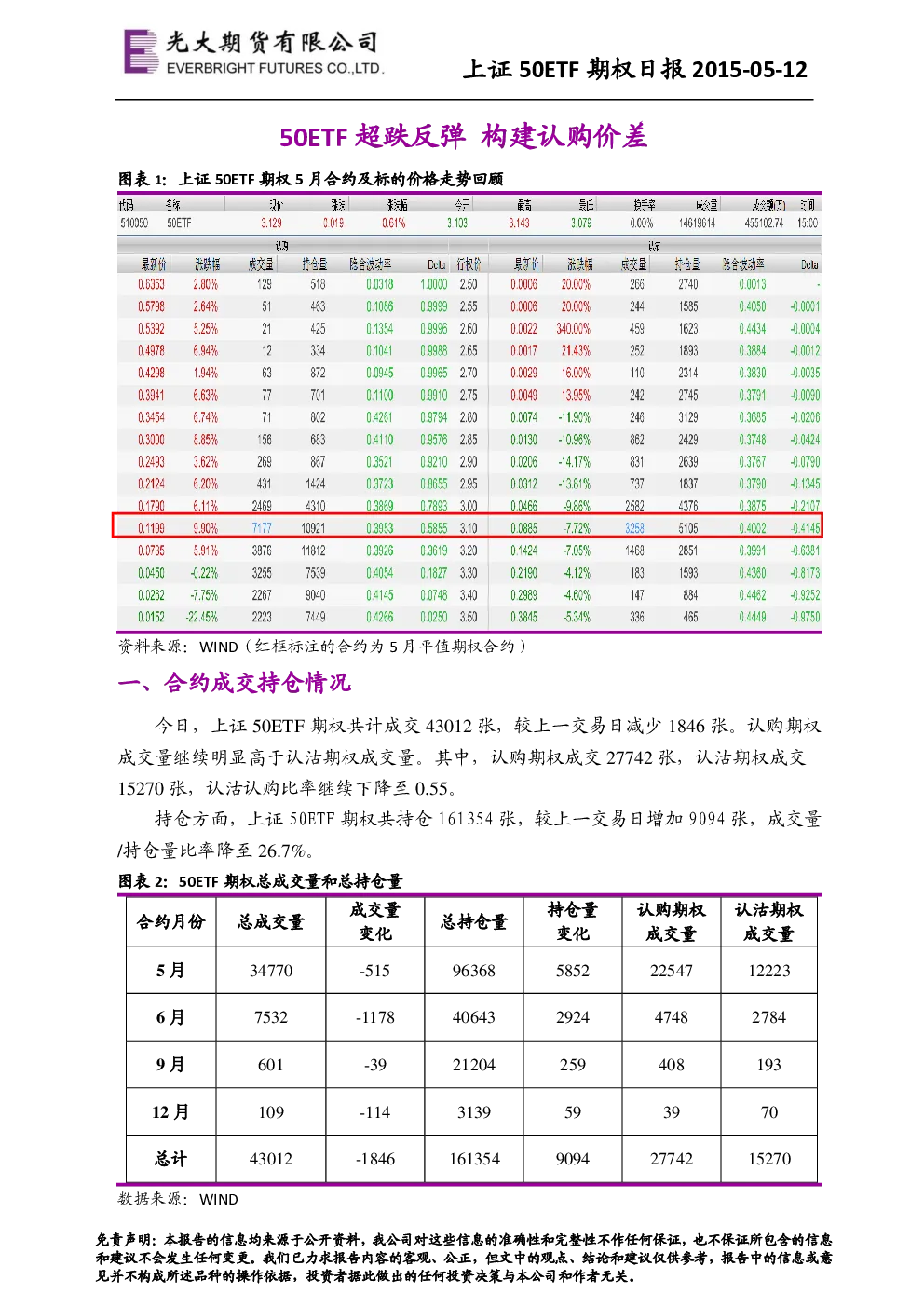Click the 数据来源: WIND source note
Screen dimensions: 924x1307
[178, 1199]
